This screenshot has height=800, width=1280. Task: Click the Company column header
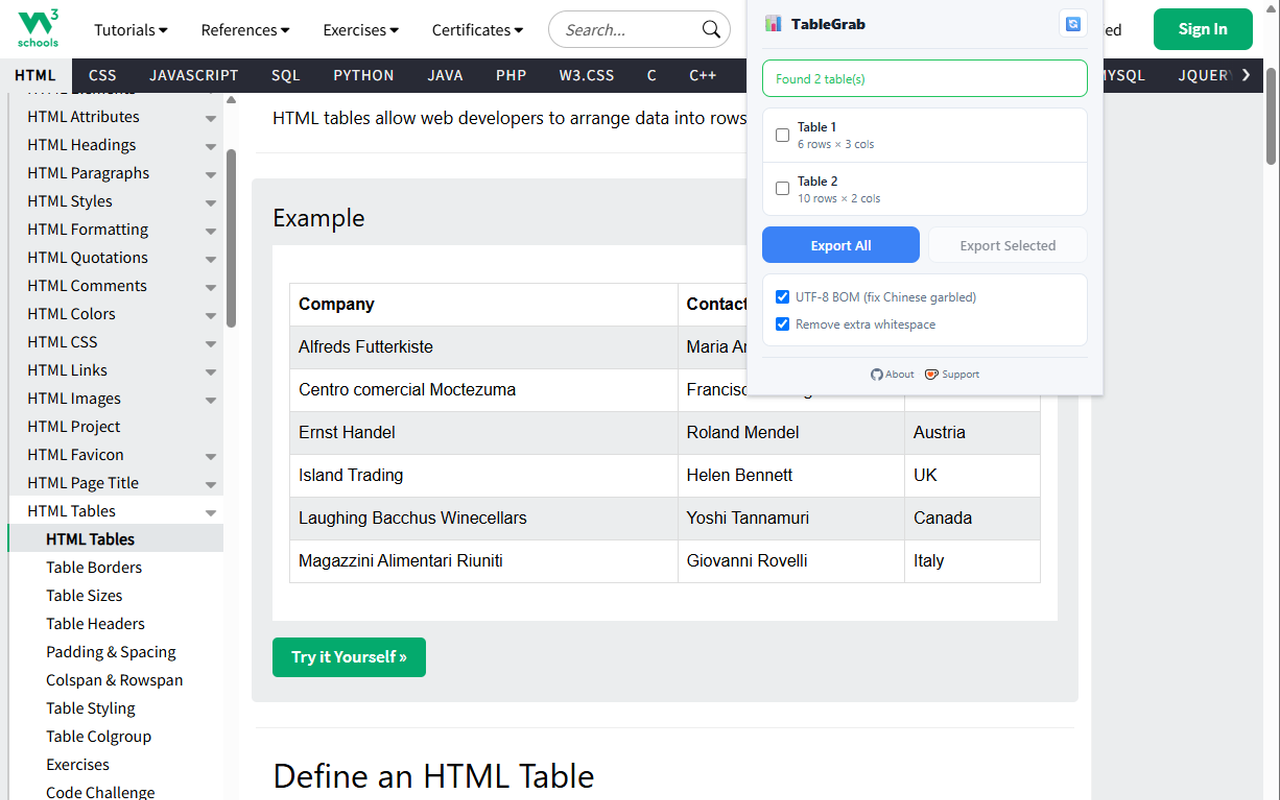tap(484, 304)
